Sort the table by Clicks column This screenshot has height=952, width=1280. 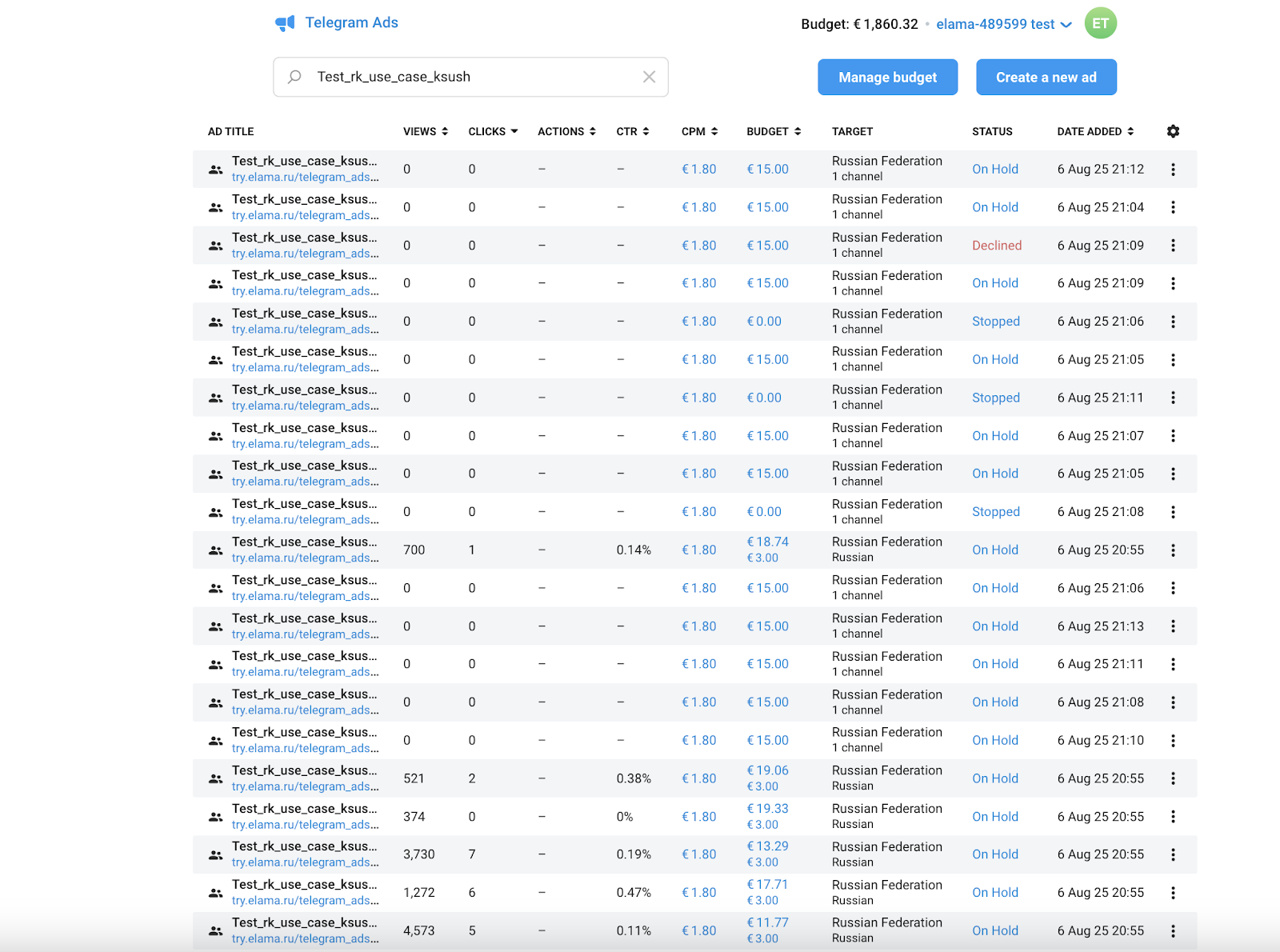tap(492, 131)
